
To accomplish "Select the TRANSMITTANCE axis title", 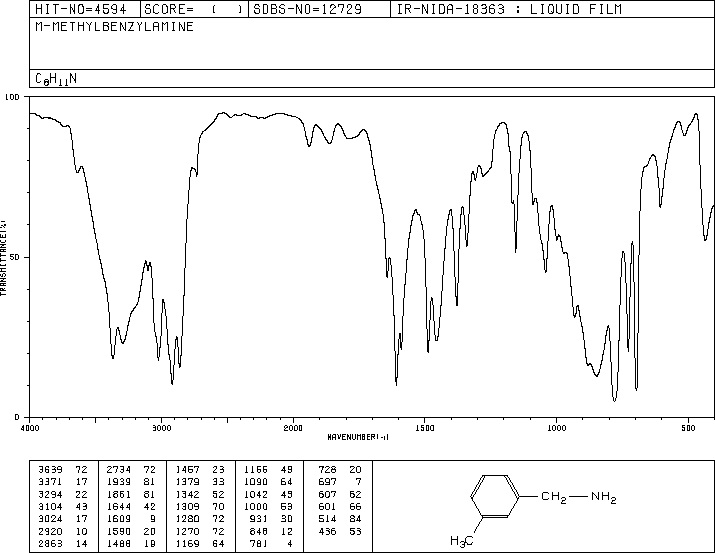I will (x=3, y=258).
